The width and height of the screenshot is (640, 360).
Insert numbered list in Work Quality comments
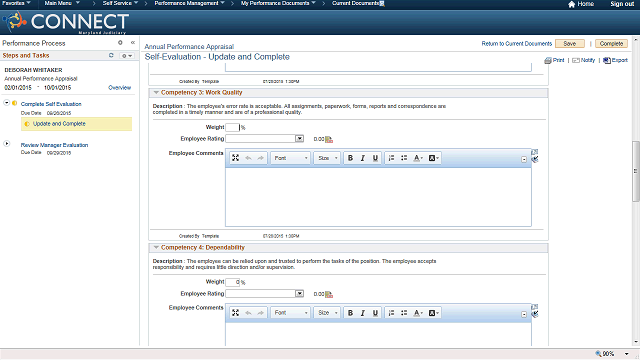pyautogui.click(x=391, y=158)
